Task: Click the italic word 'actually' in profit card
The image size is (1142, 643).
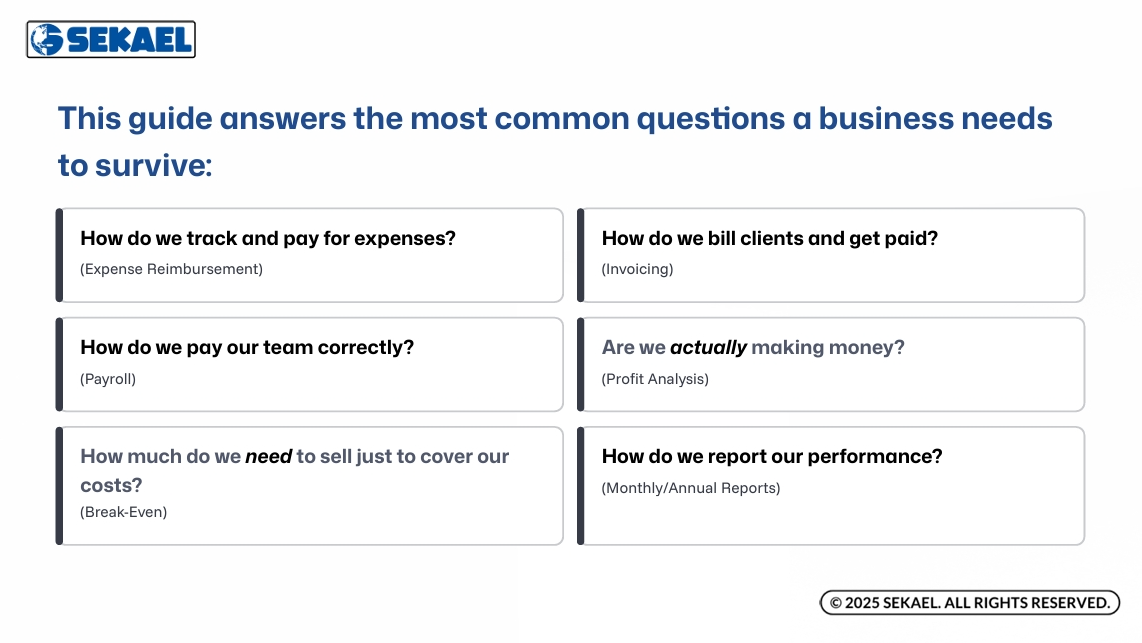Action: [x=708, y=348]
